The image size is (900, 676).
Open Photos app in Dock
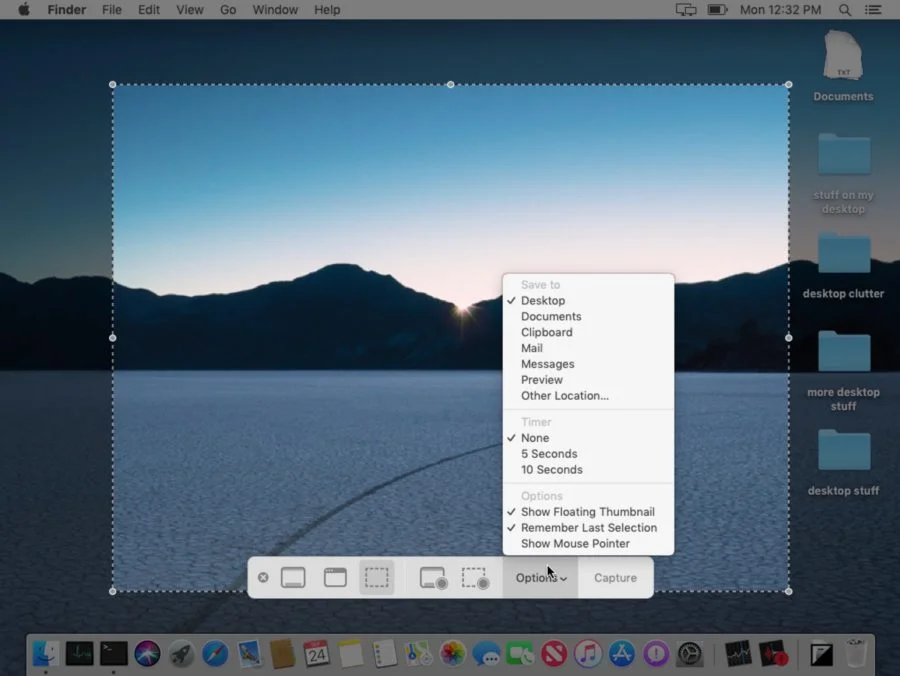(x=453, y=654)
